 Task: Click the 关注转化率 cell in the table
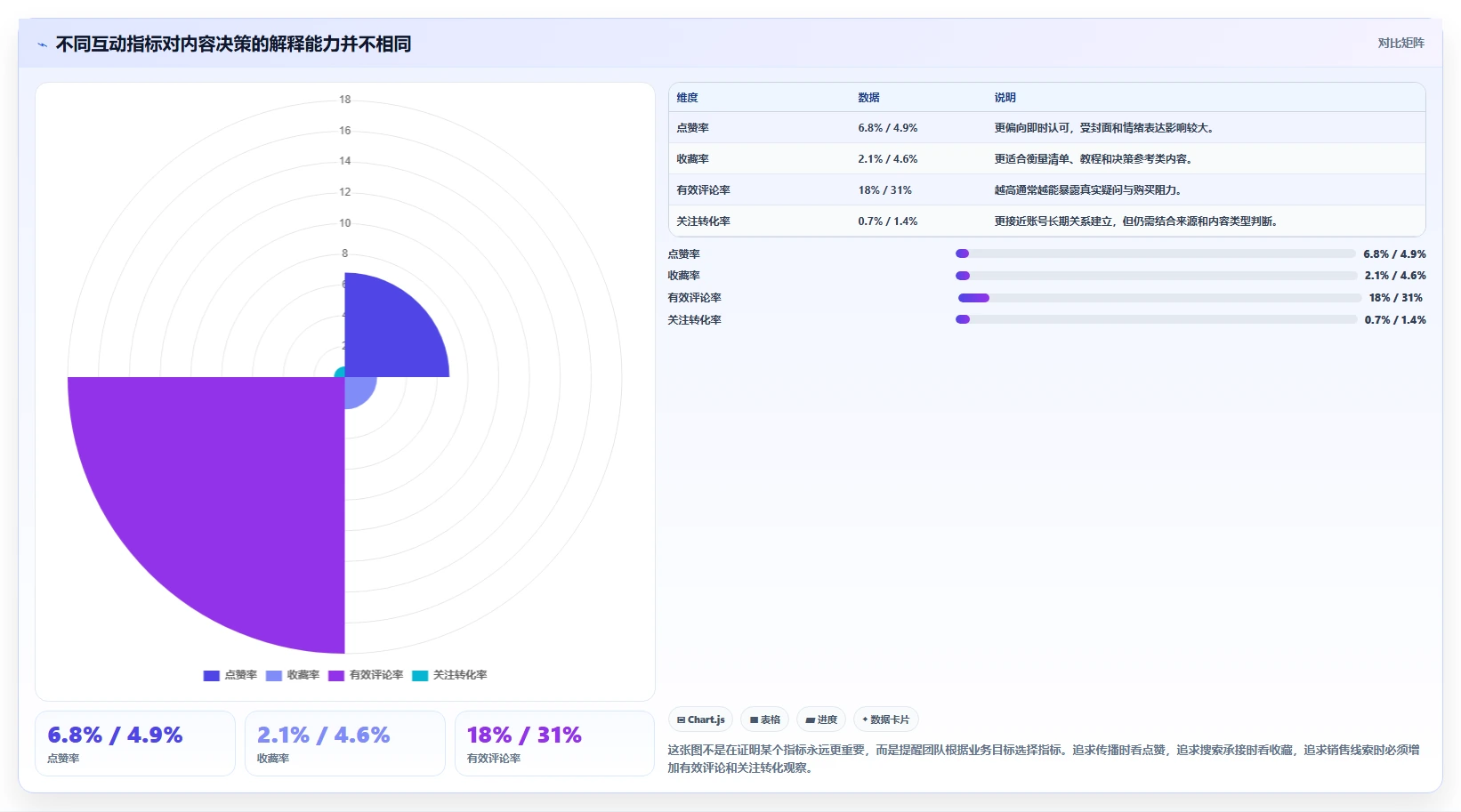click(703, 221)
